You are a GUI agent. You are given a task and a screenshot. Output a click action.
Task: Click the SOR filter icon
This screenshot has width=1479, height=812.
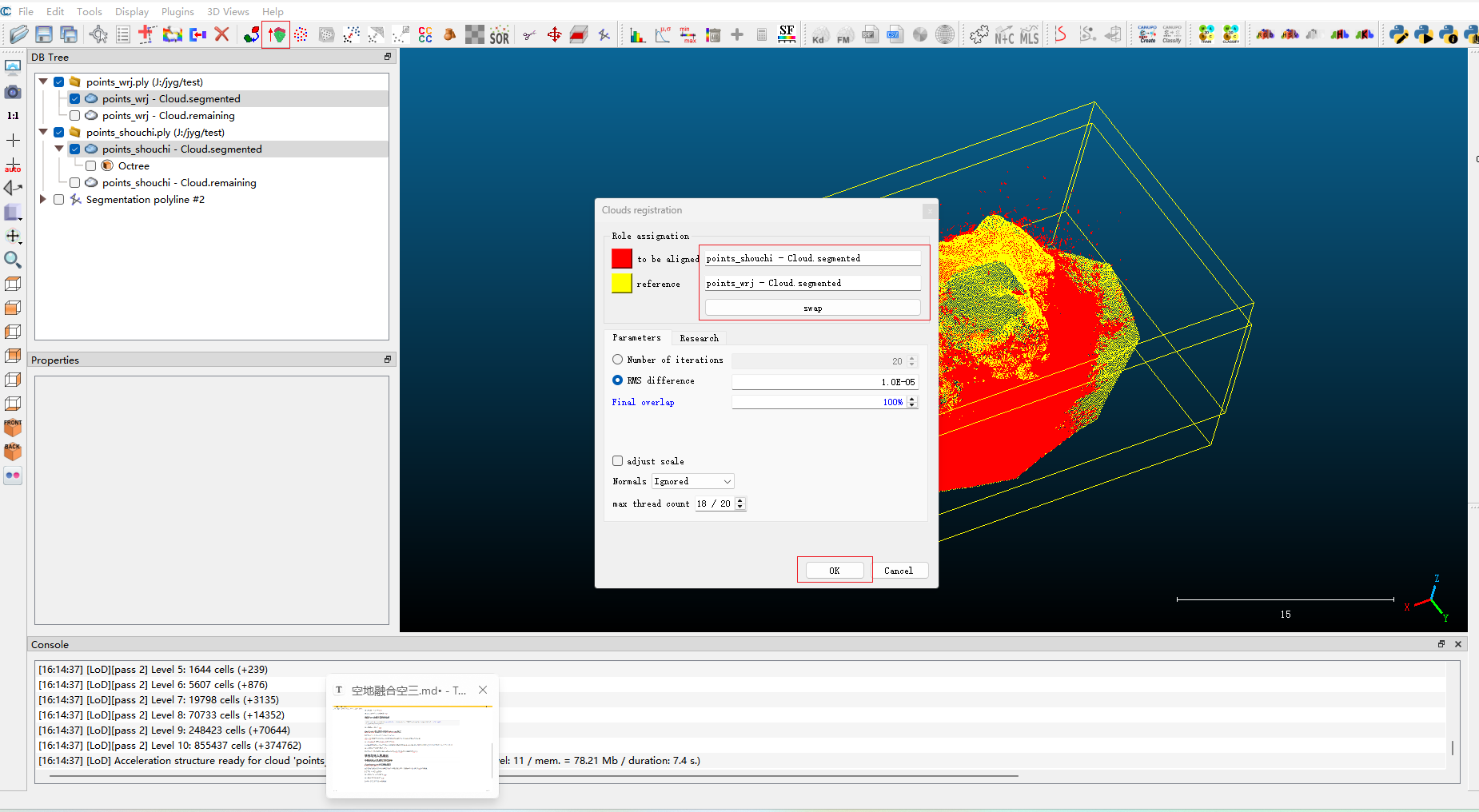point(499,35)
